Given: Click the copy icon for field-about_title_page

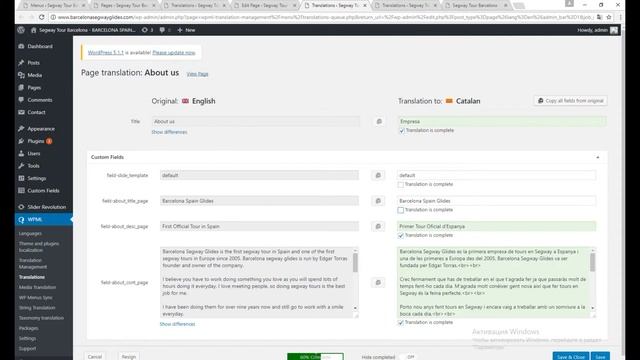Looking at the screenshot, I should pyautogui.click(x=378, y=201).
